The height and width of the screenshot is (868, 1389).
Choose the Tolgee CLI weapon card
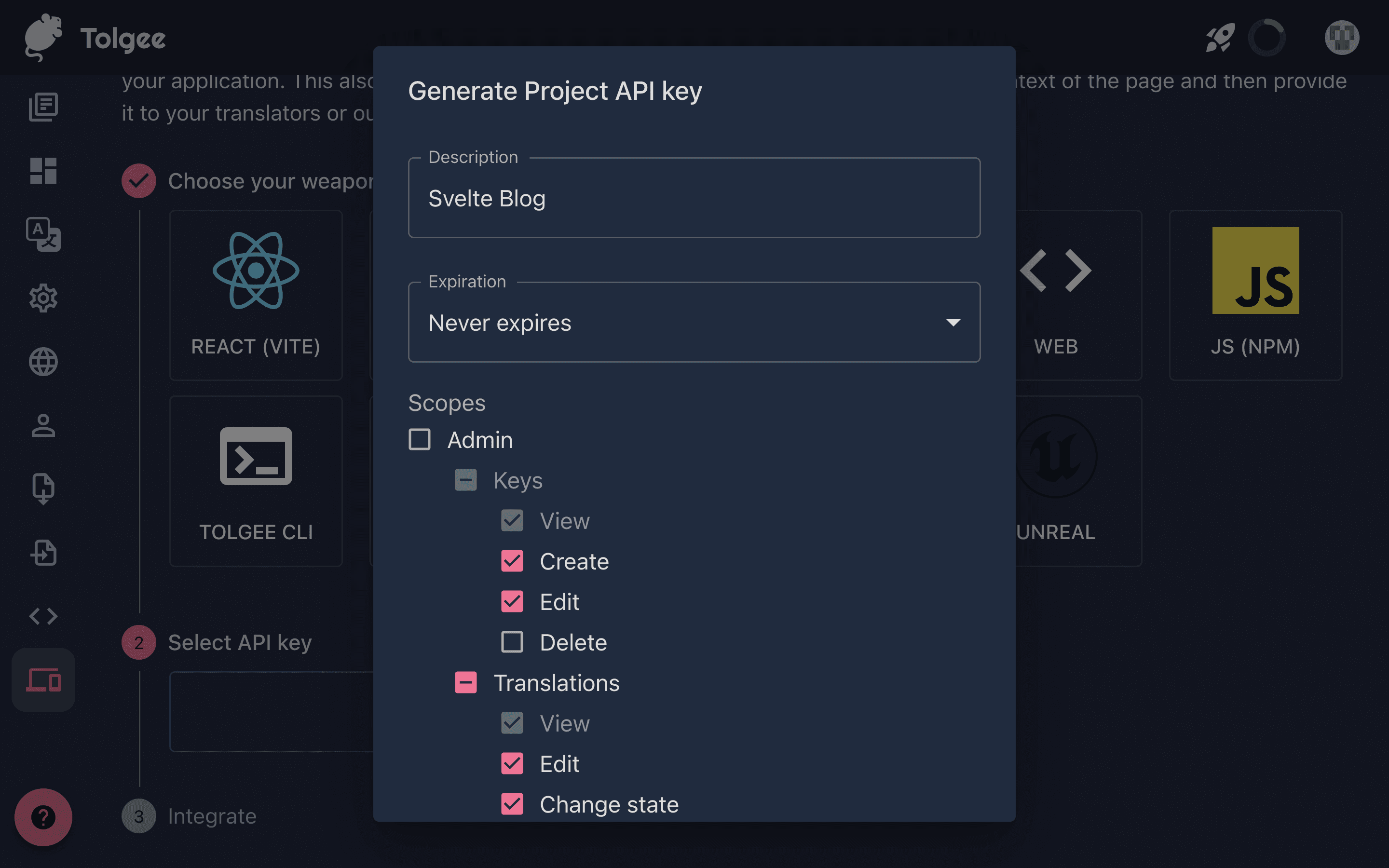pyautogui.click(x=256, y=481)
